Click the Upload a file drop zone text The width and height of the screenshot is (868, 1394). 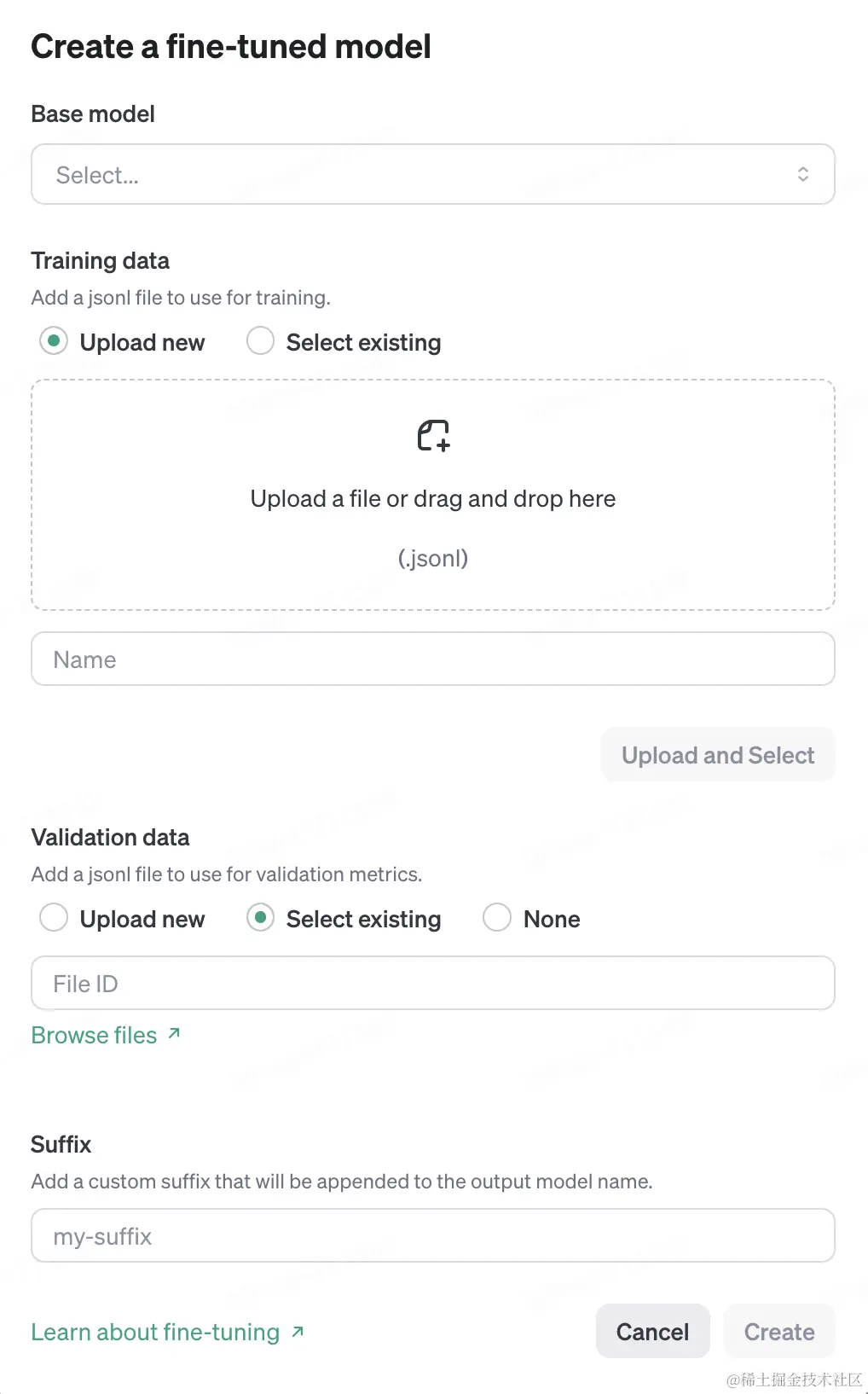[432, 498]
